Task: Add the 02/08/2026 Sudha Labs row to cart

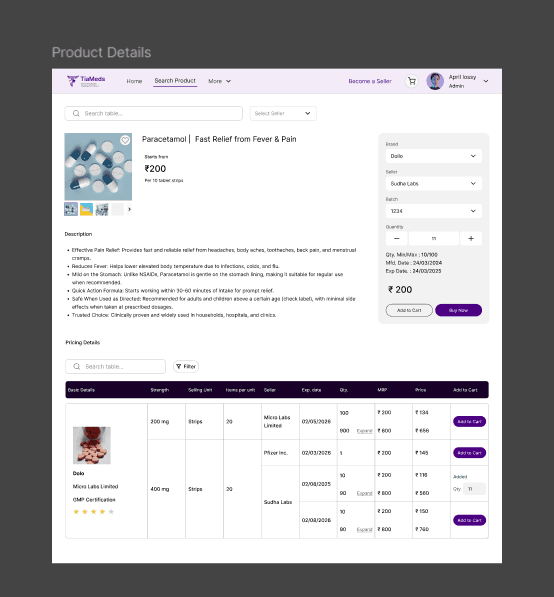Action: click(x=469, y=520)
